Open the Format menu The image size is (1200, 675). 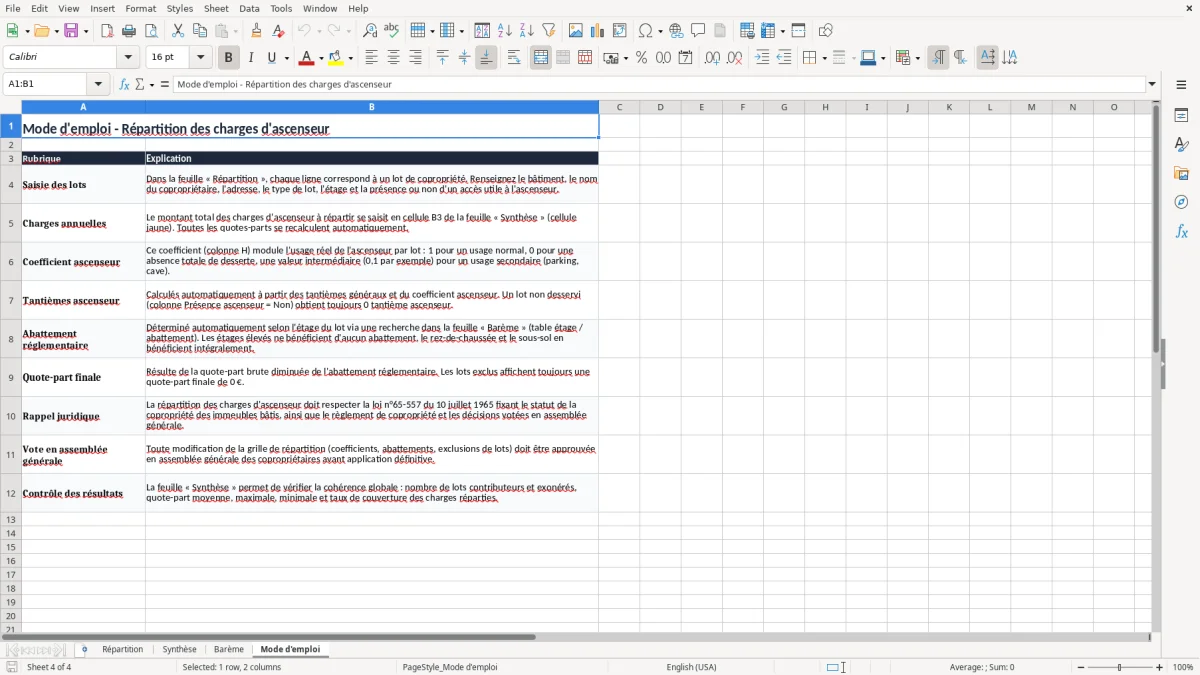[140, 8]
